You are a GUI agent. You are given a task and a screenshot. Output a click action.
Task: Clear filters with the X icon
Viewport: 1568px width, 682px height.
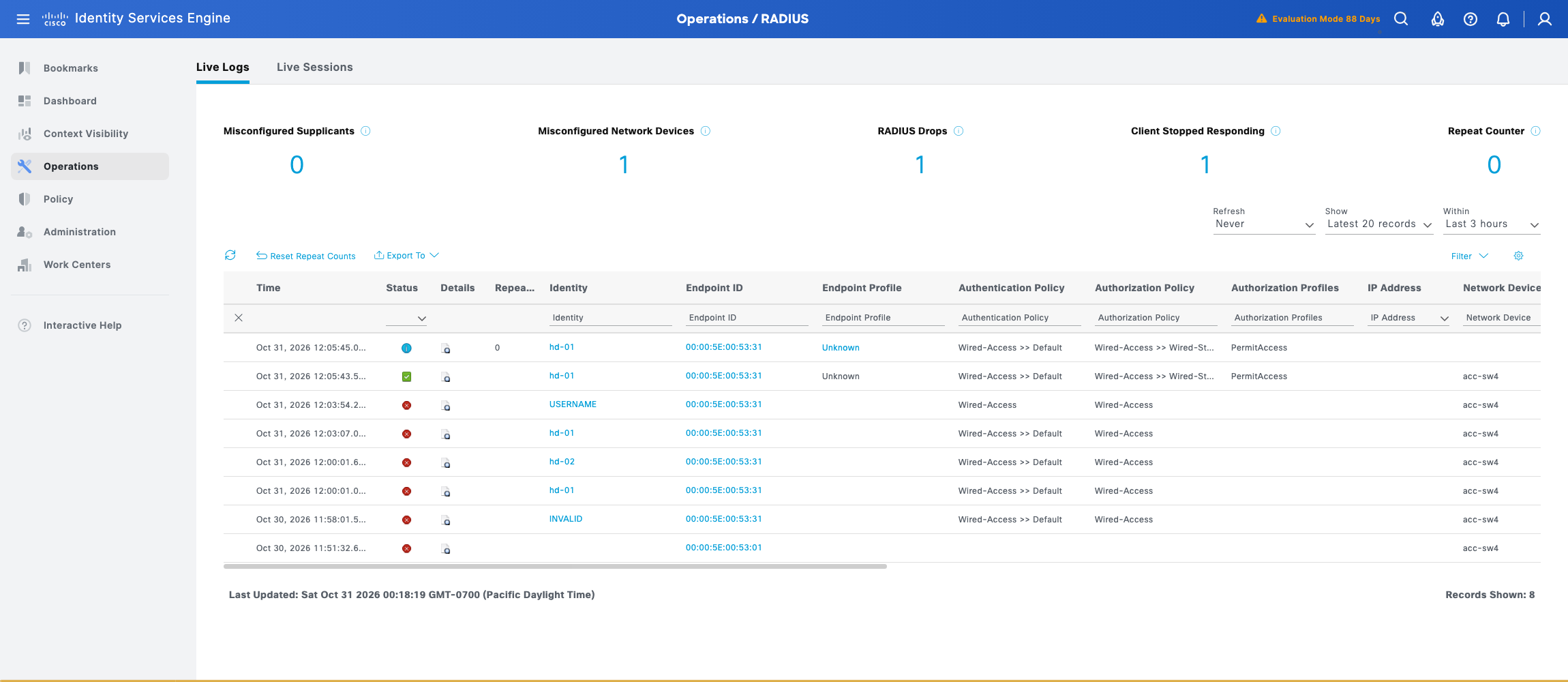coord(239,318)
